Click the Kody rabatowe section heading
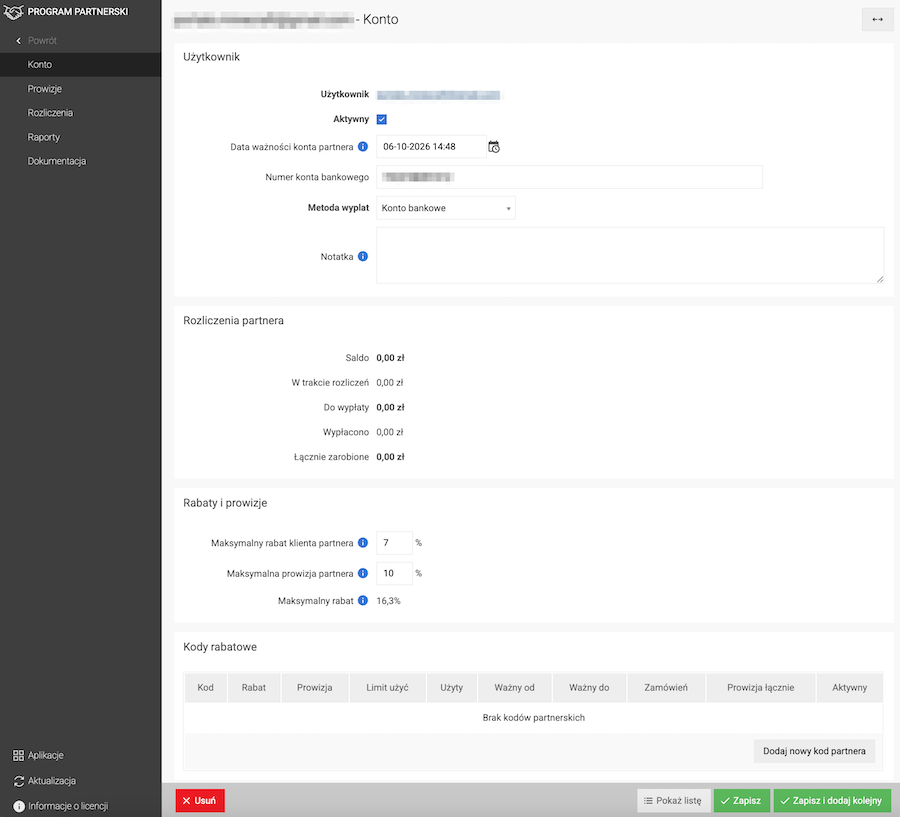This screenshot has height=817, width=900. tap(220, 647)
